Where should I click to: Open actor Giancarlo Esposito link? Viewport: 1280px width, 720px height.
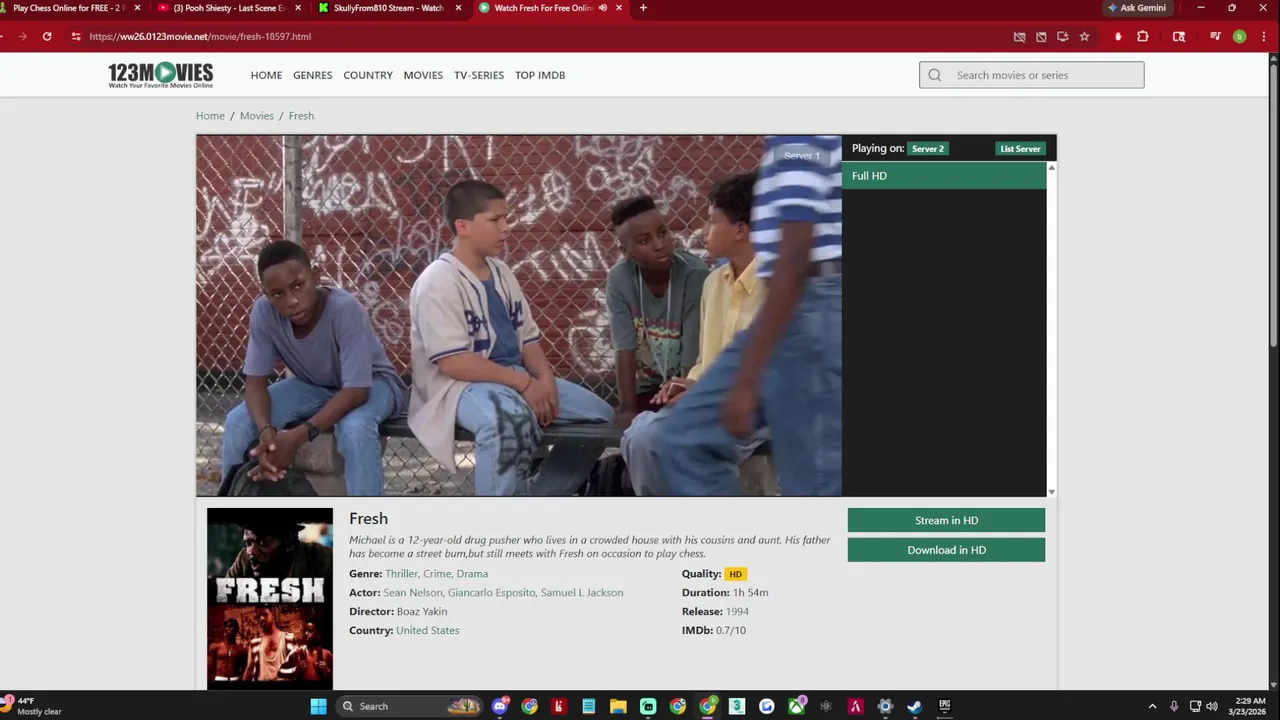[x=492, y=593]
